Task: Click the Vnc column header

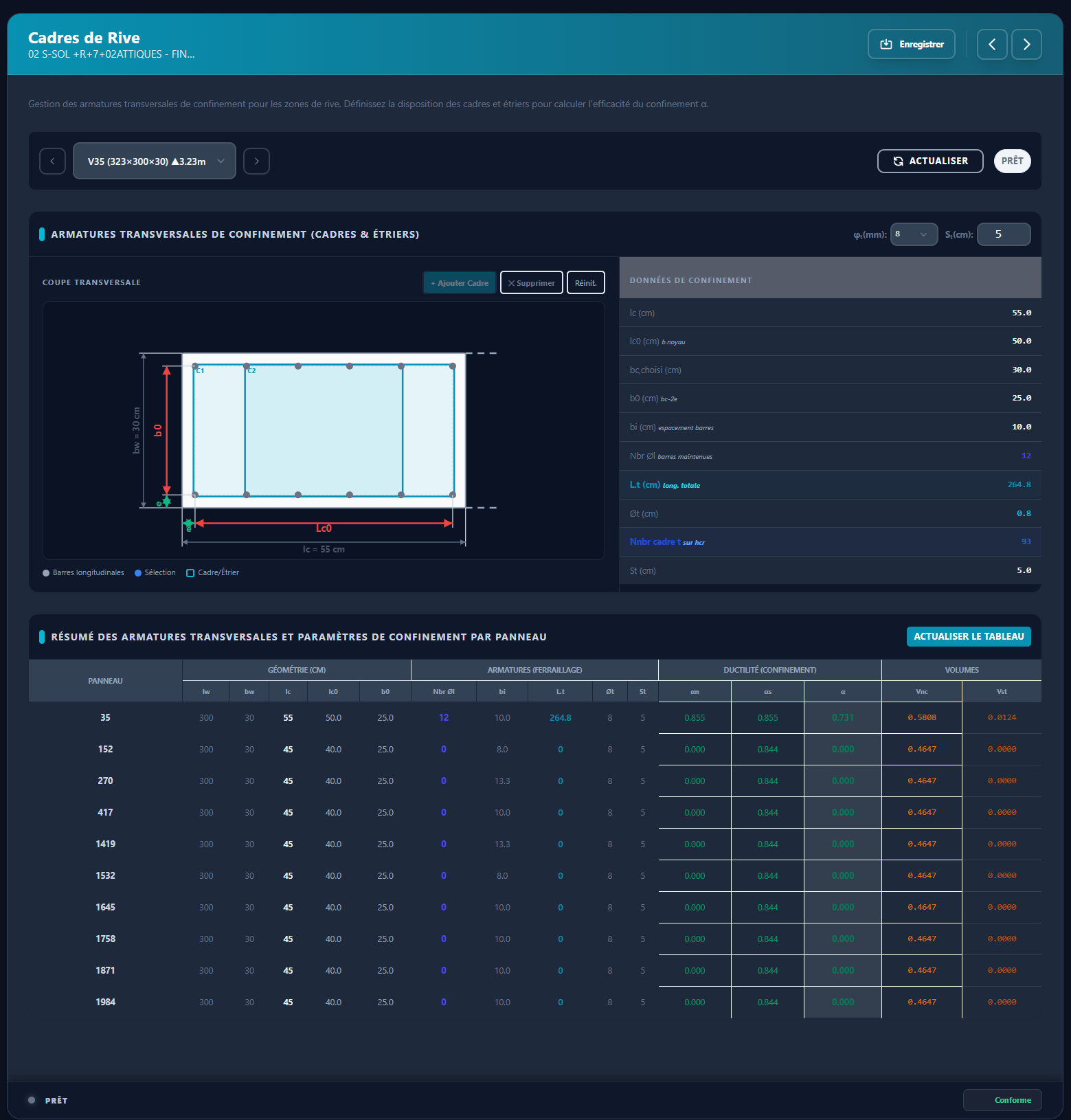Action: coord(922,691)
